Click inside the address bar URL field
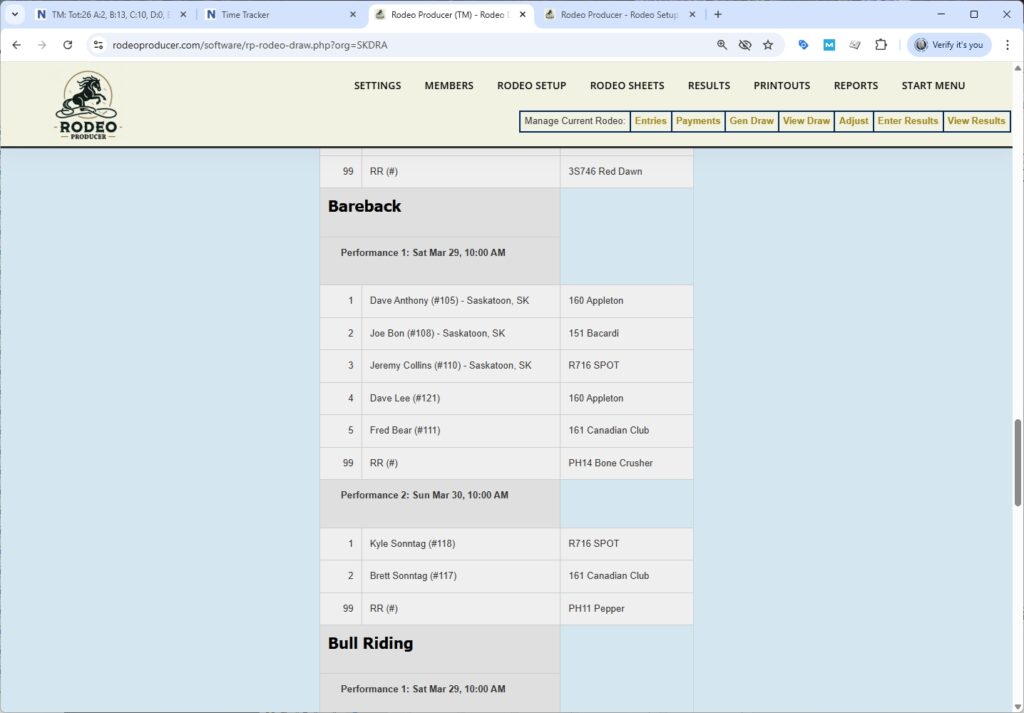The image size is (1024, 713). click(x=300, y=45)
